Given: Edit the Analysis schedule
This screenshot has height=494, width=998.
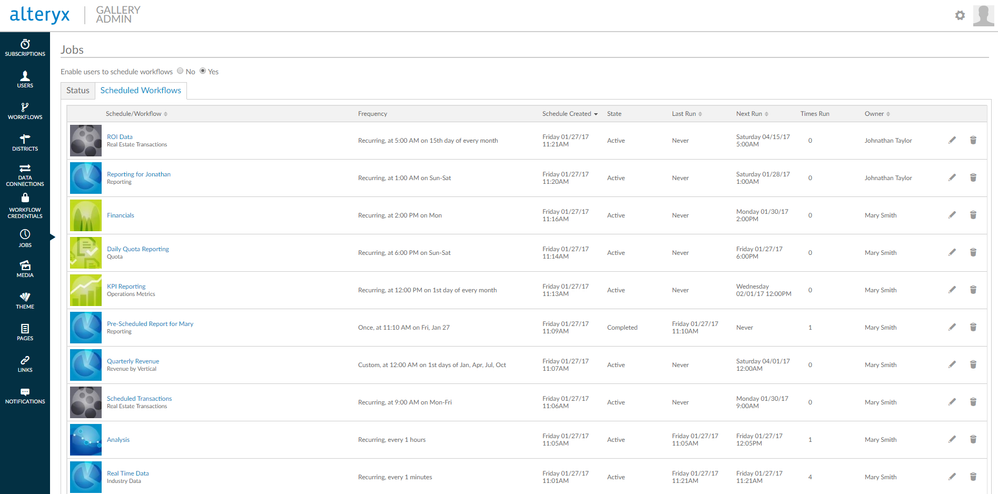Looking at the screenshot, I should coord(952,439).
